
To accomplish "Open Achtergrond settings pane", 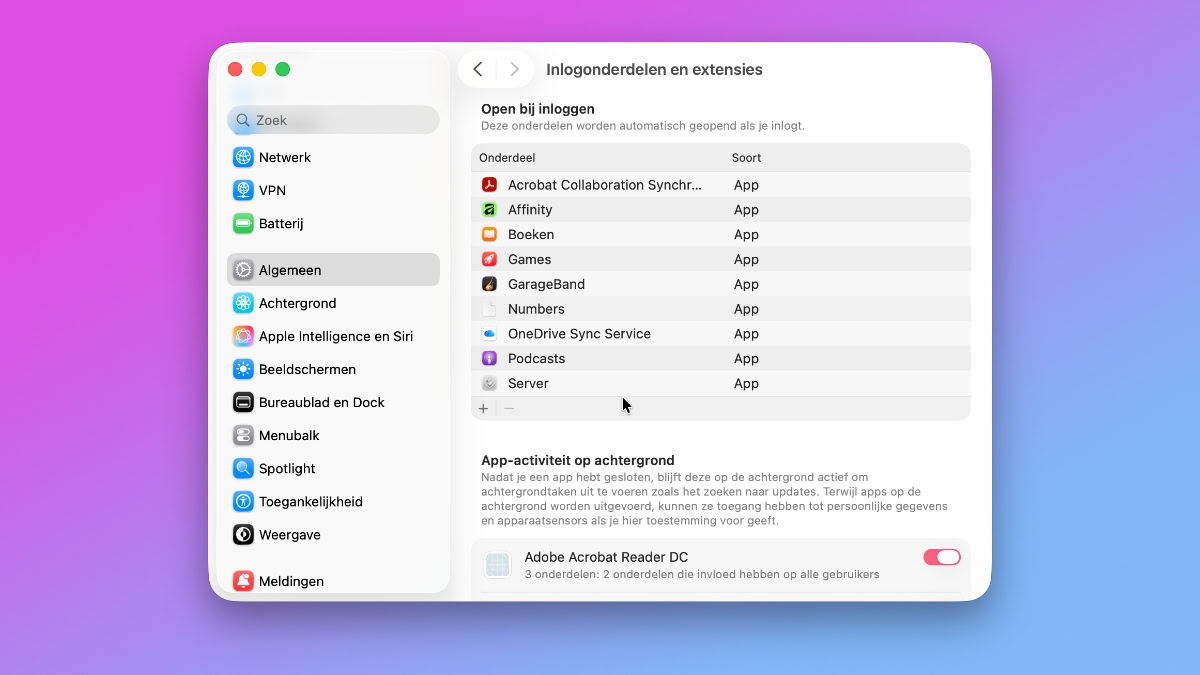I will tap(333, 303).
